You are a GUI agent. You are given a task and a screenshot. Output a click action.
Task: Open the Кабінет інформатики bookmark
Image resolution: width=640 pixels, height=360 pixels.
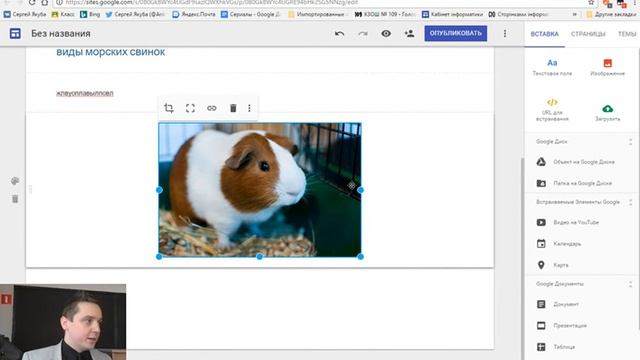(x=452, y=14)
